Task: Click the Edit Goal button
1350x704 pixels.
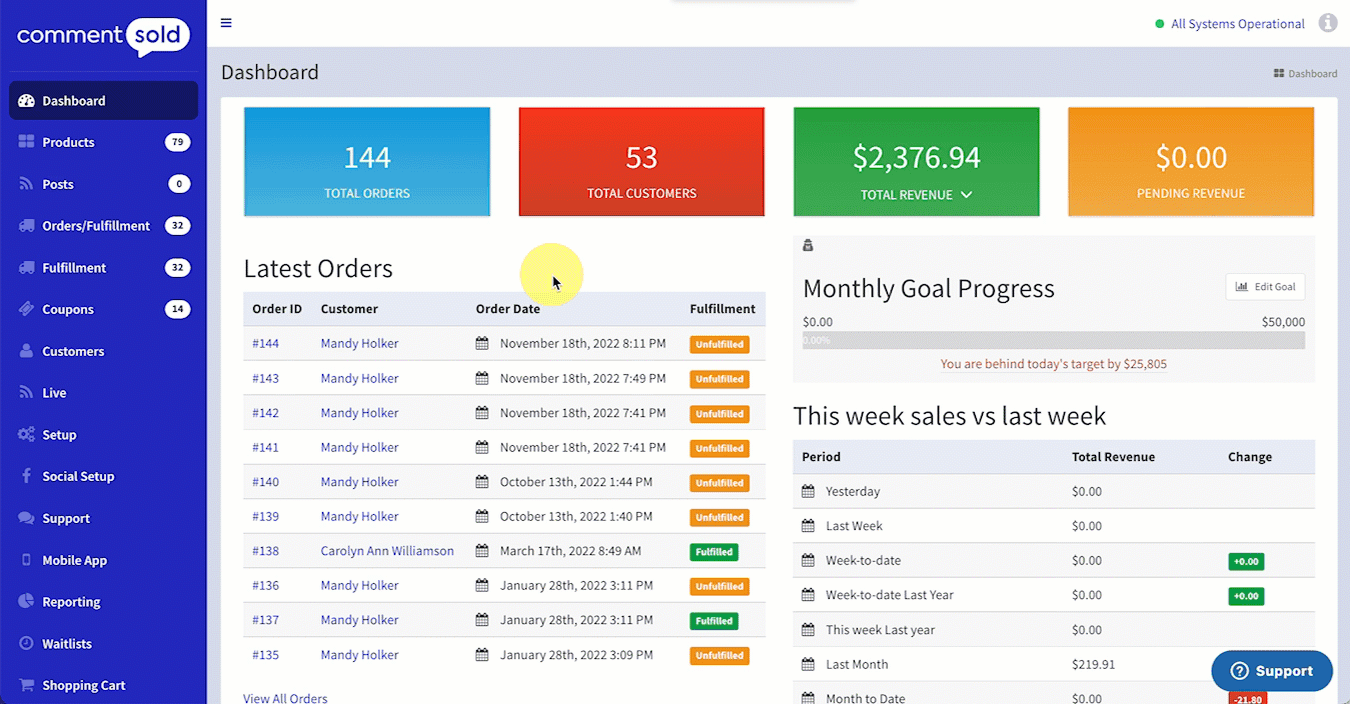Action: (1265, 287)
